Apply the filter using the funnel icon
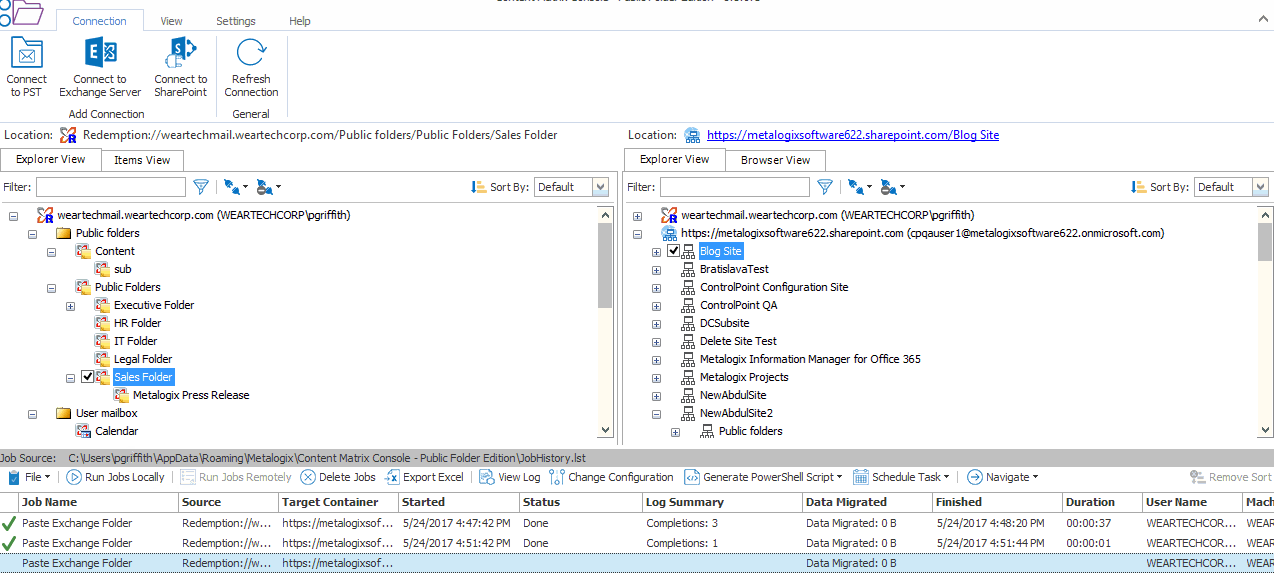 click(x=201, y=186)
